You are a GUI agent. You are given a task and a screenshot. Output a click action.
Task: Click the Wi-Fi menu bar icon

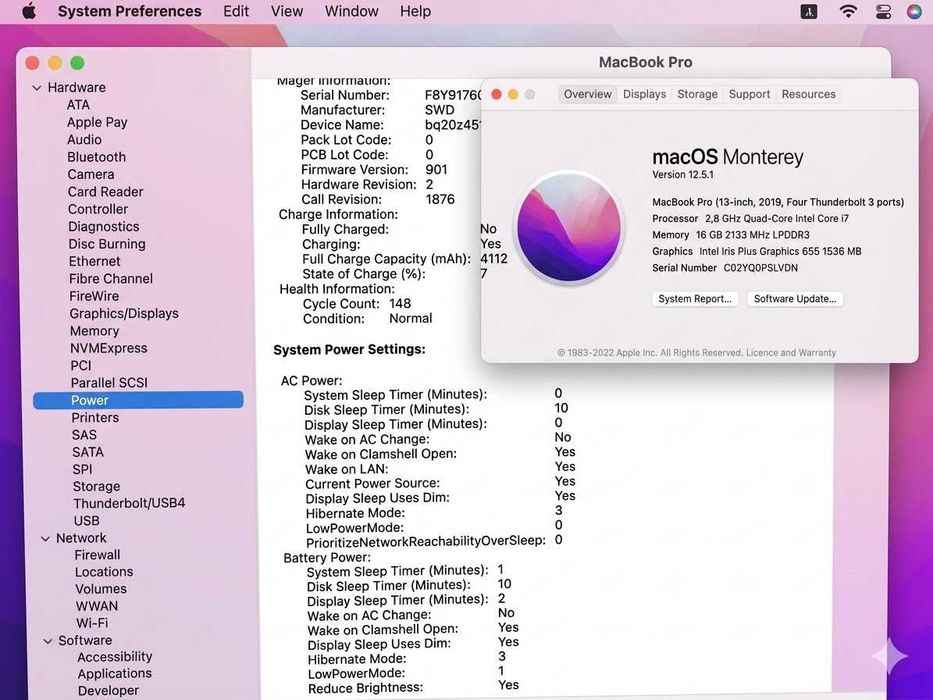click(x=848, y=11)
